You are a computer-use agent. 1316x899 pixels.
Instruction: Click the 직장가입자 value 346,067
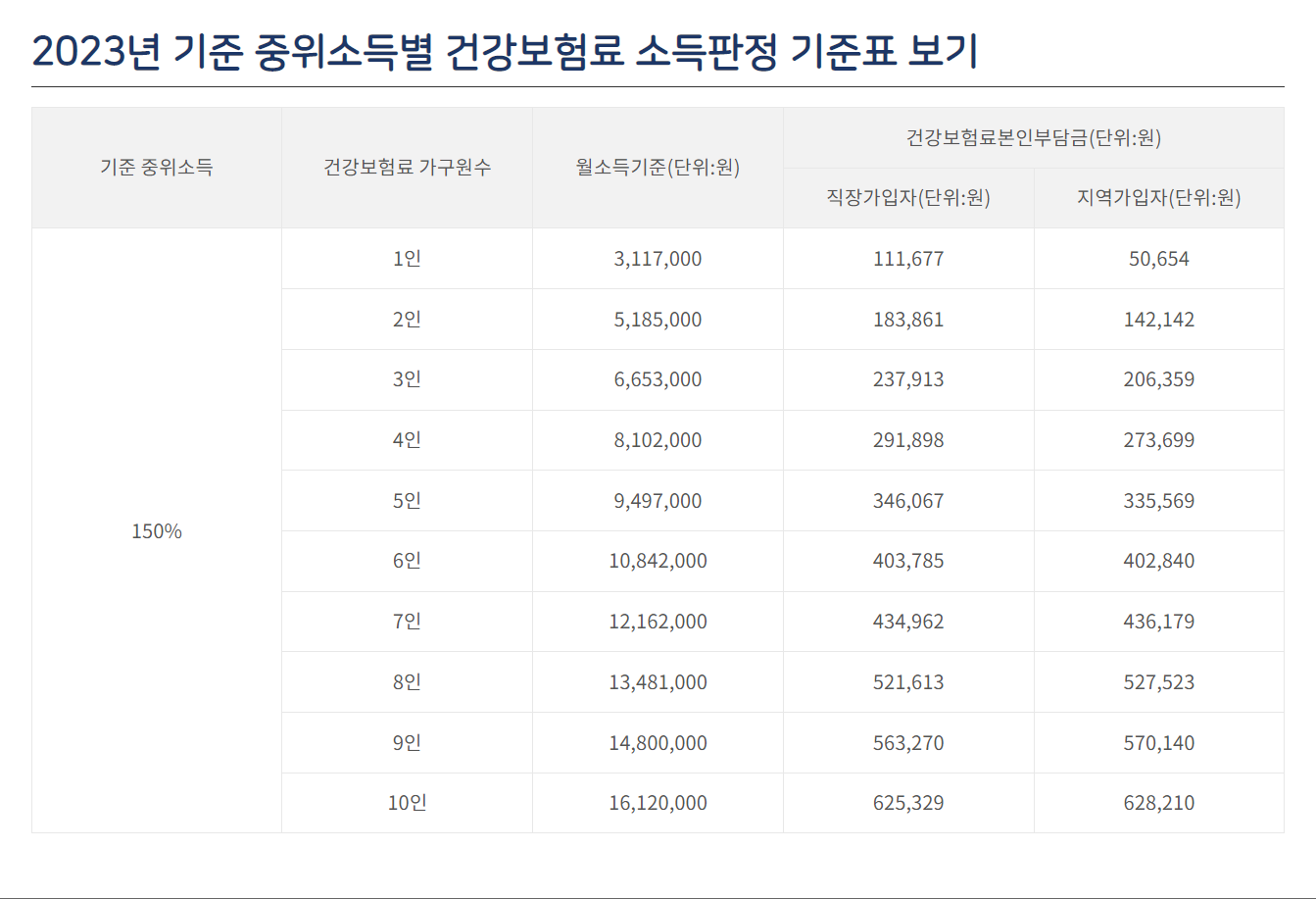pos(908,501)
